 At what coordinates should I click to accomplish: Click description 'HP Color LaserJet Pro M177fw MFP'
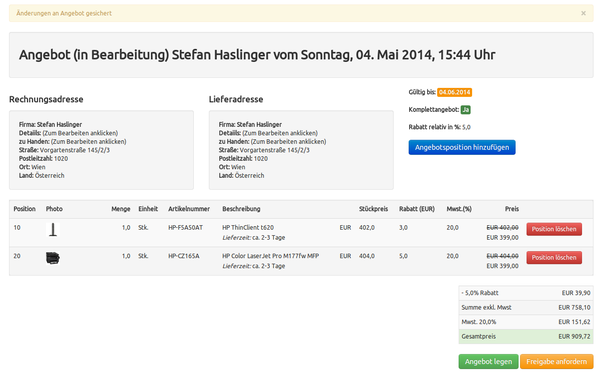[271, 256]
